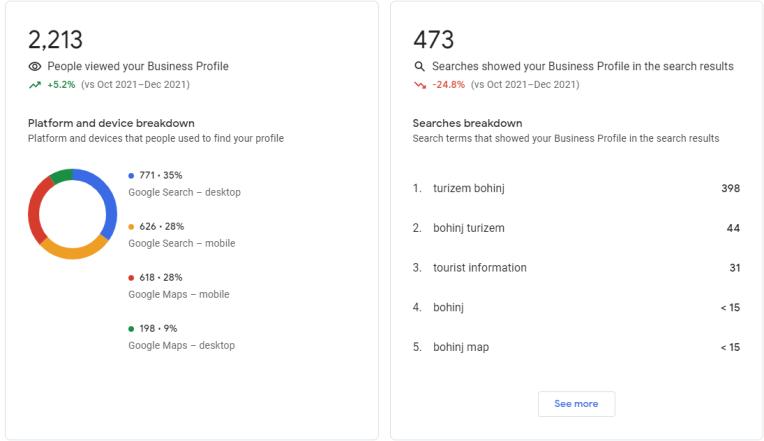The height and width of the screenshot is (441, 764).
Task: Select the 'bohinj map' search term
Action: tap(460, 348)
